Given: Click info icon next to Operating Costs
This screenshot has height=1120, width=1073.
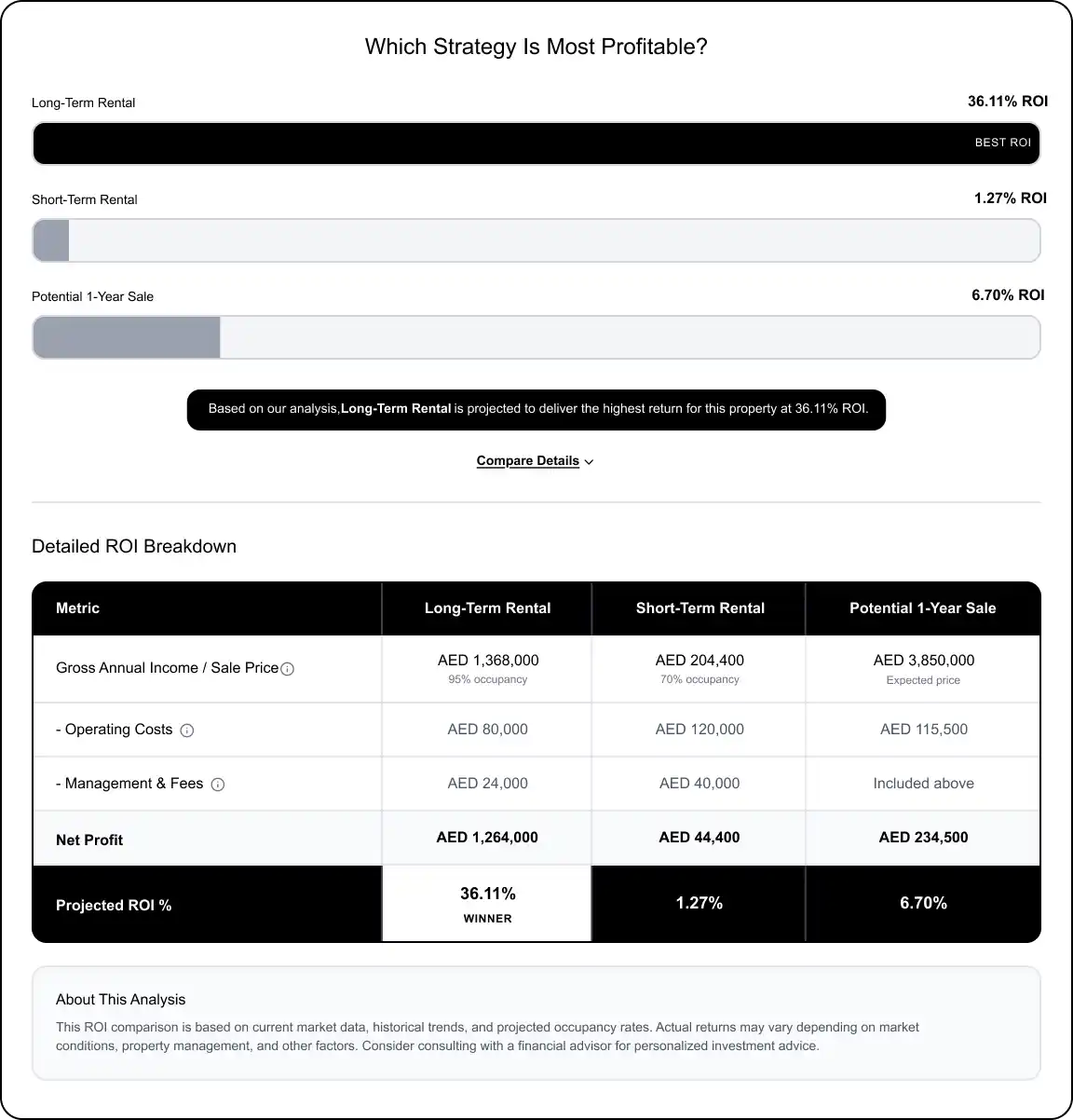Looking at the screenshot, I should coord(186,731).
